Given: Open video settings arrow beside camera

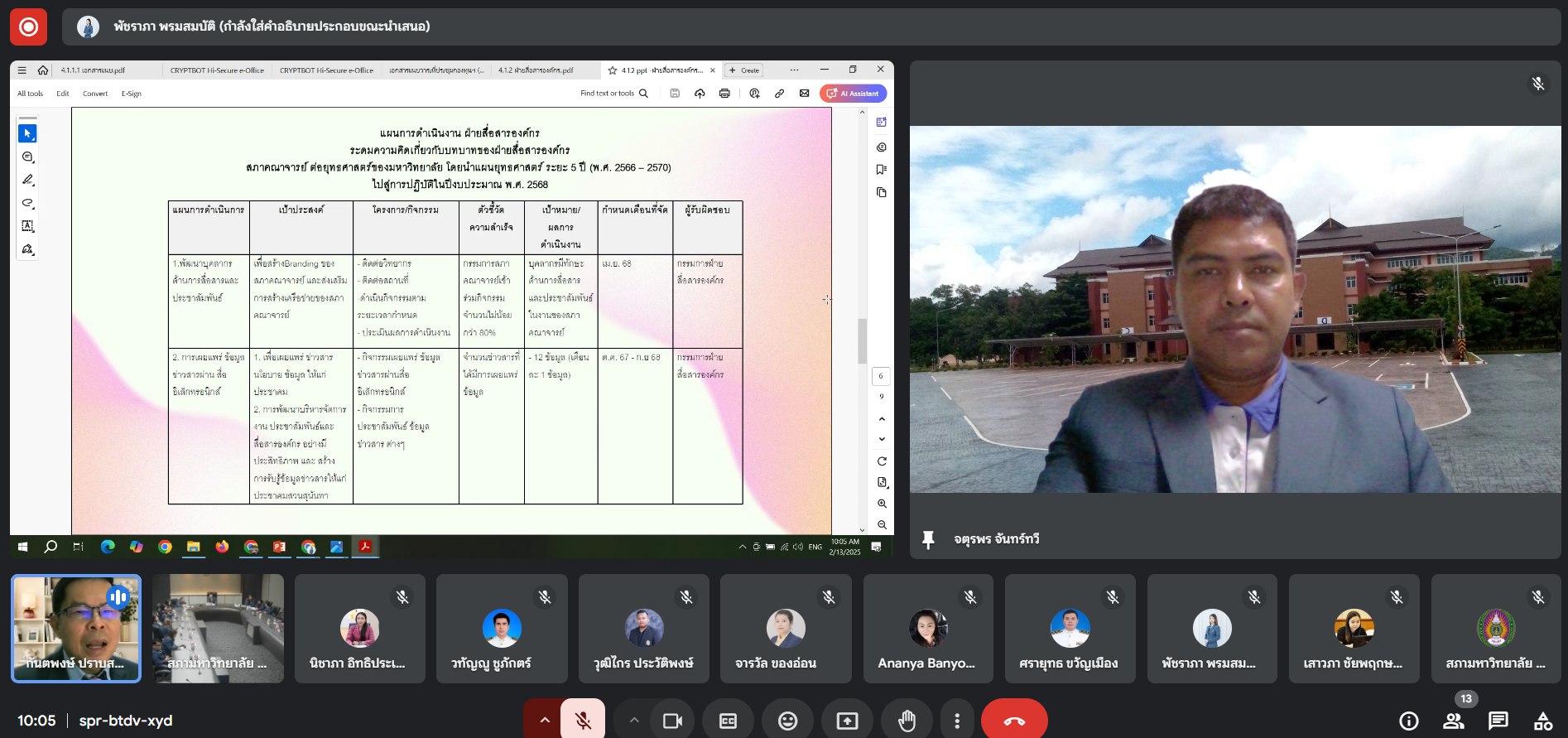Looking at the screenshot, I should click(x=634, y=721).
